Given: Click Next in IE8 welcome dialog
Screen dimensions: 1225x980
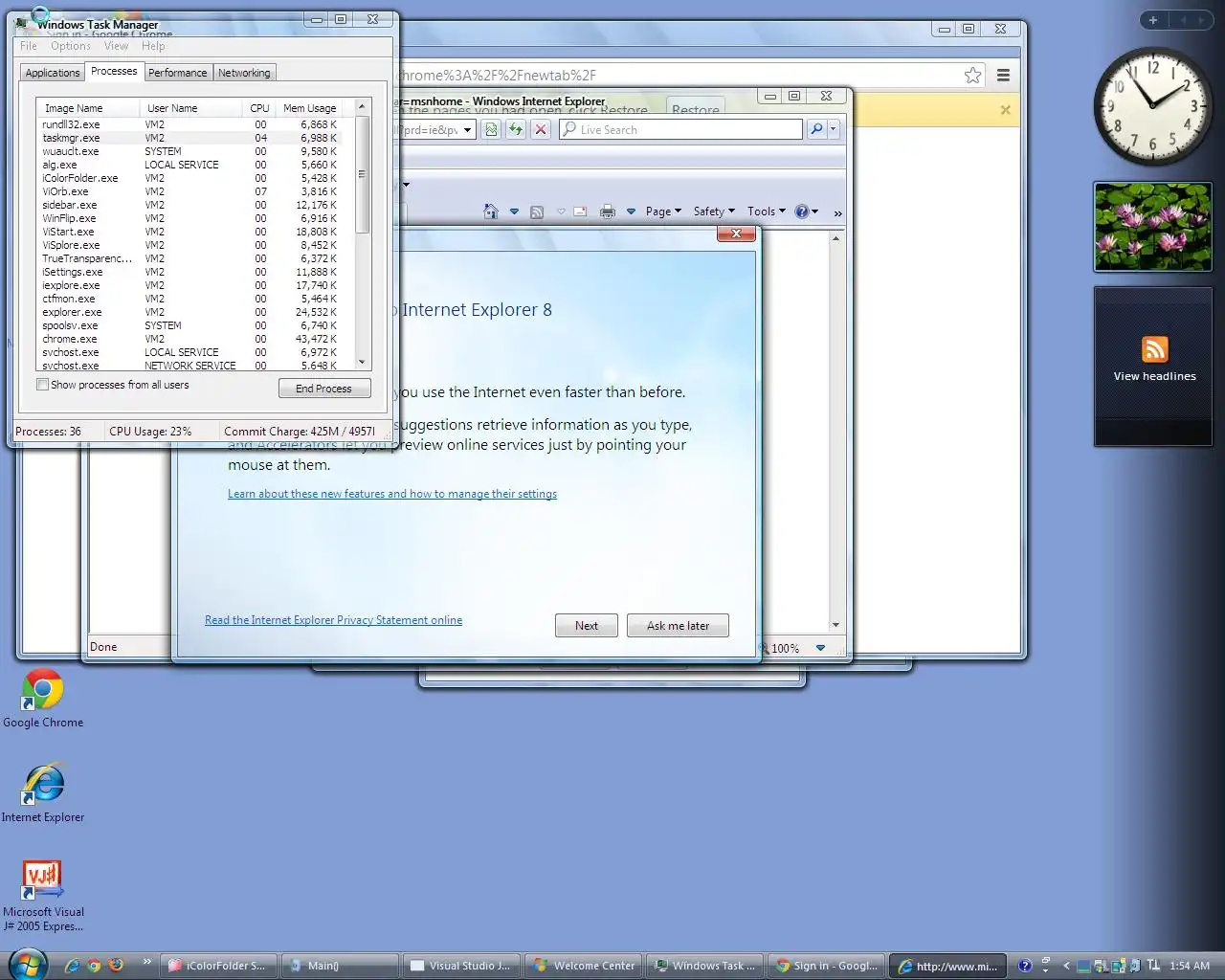Looking at the screenshot, I should (x=587, y=626).
